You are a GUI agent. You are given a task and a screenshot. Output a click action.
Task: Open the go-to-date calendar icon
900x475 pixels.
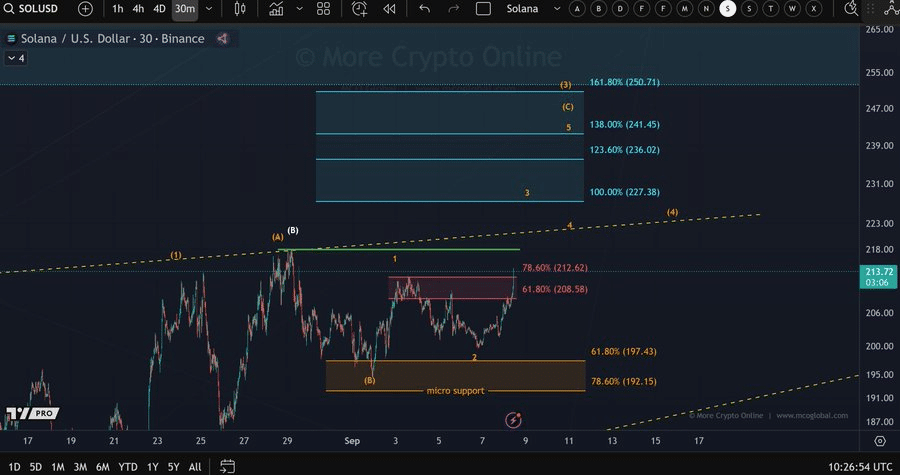(227, 466)
